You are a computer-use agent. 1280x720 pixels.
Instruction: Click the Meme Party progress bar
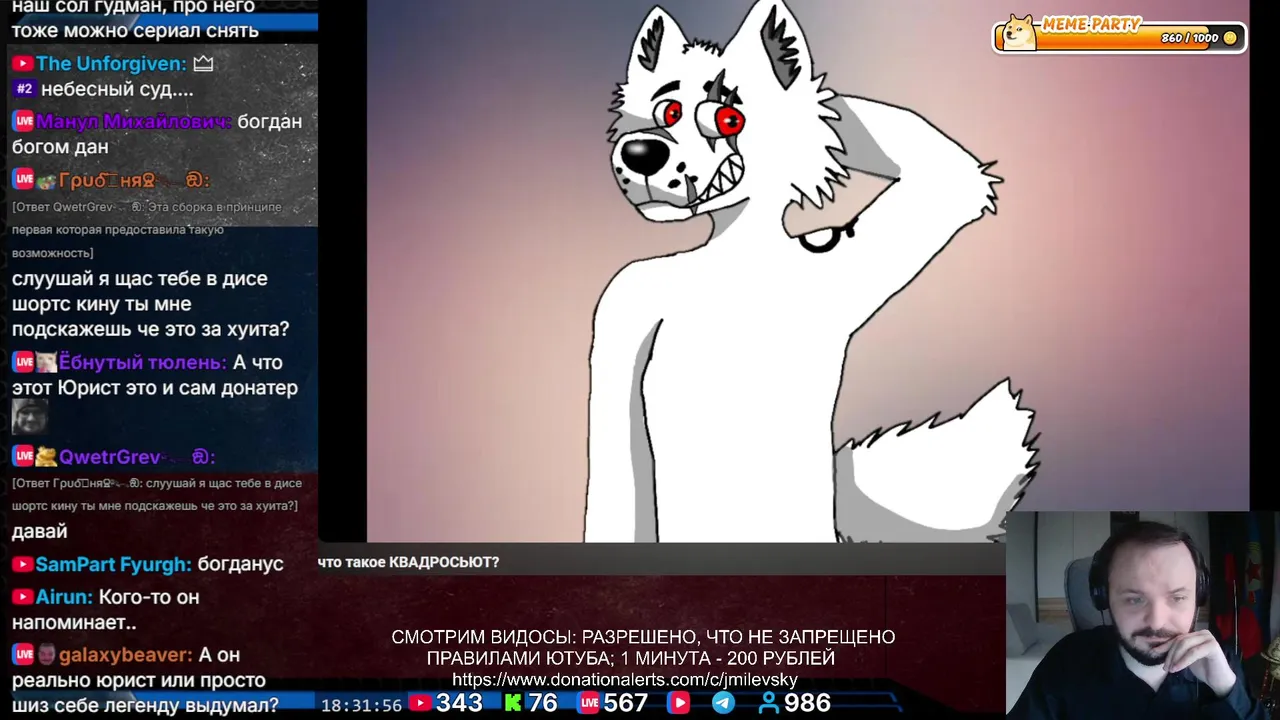tap(1120, 37)
